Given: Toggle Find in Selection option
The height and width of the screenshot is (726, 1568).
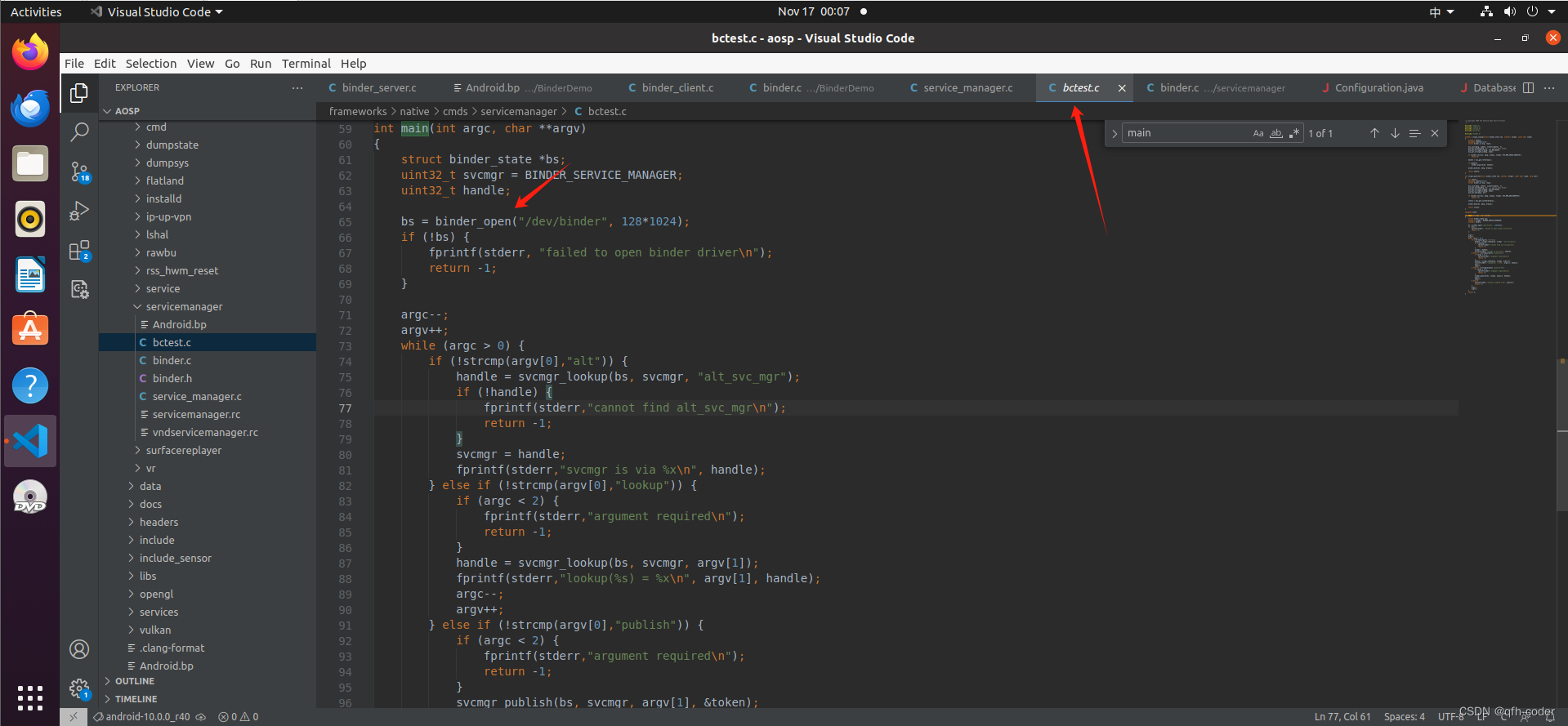Looking at the screenshot, I should click(x=1414, y=133).
